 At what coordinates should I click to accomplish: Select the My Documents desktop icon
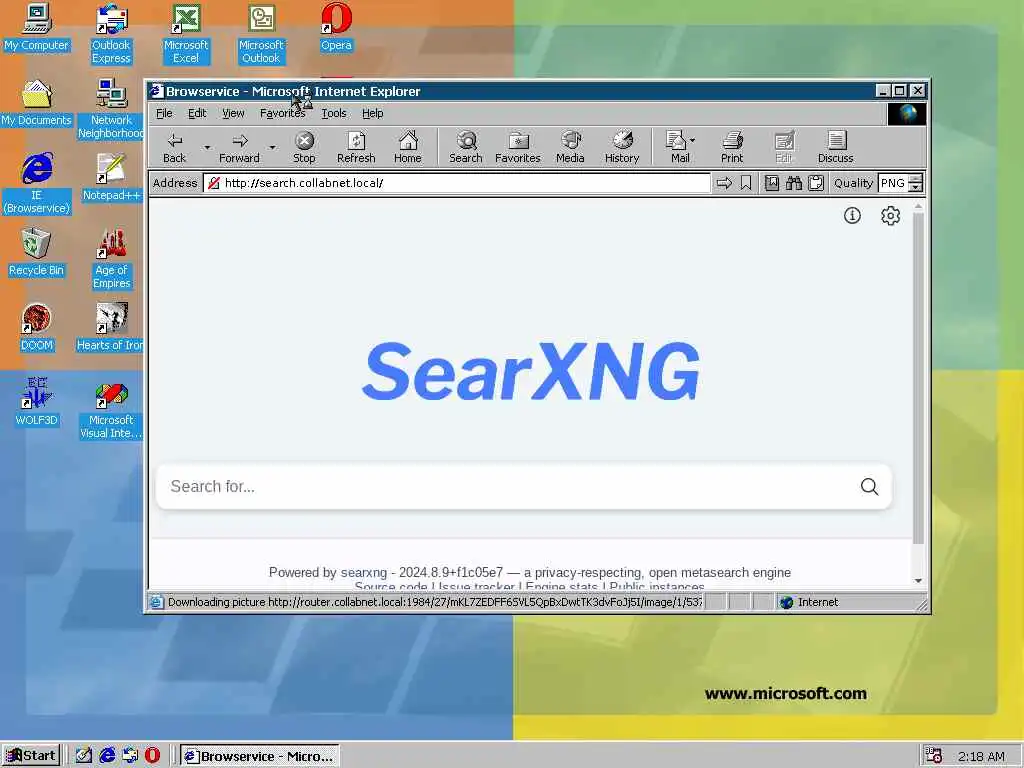point(37,103)
